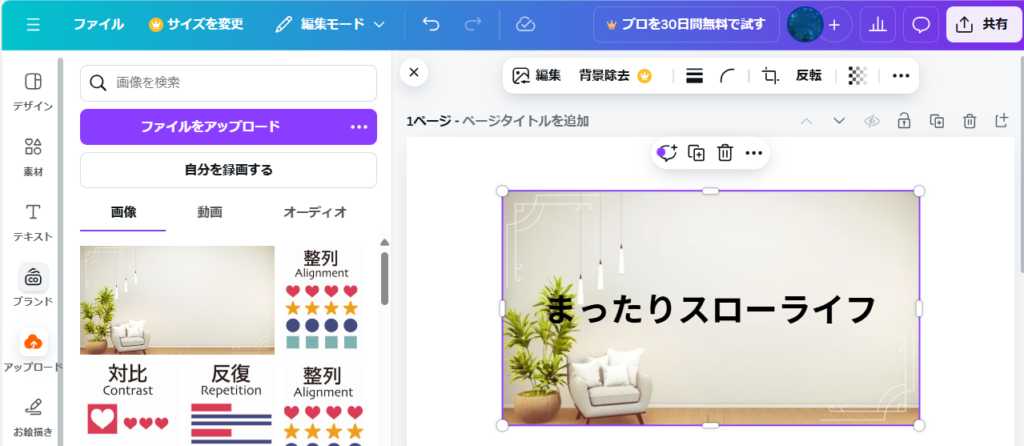This screenshot has width=1024, height=446.
Task: Open アップロード panel in sidebar
Action: click(x=33, y=351)
